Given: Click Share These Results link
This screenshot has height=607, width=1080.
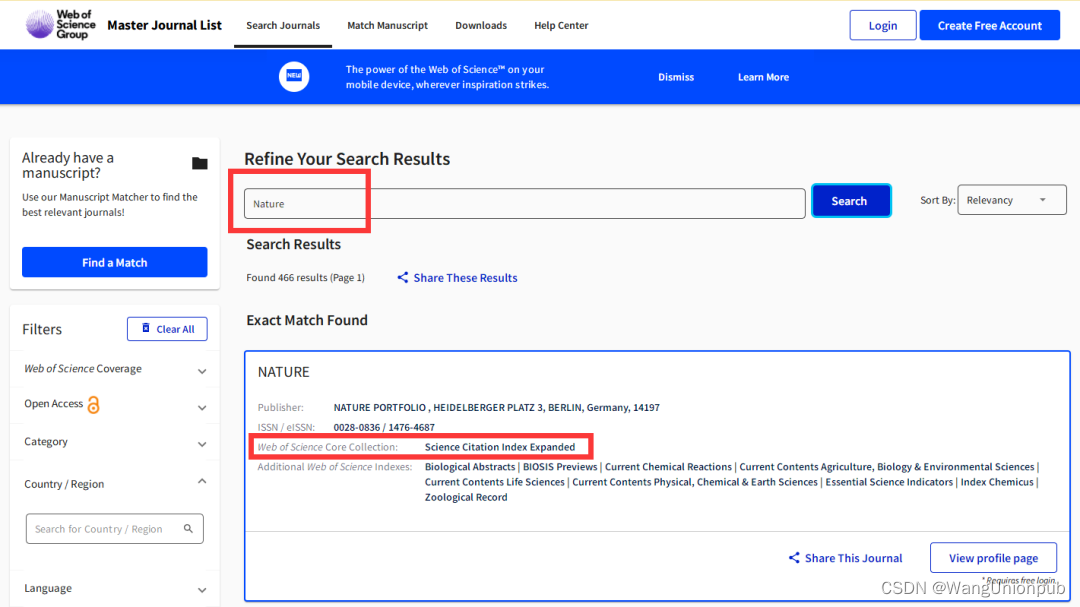Looking at the screenshot, I should (465, 278).
